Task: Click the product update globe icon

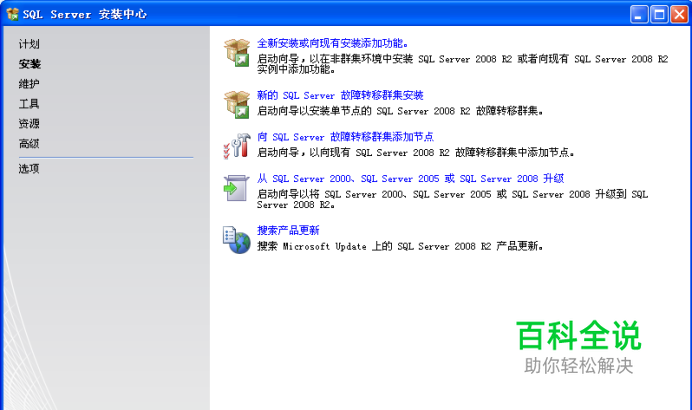Action: pos(237,240)
